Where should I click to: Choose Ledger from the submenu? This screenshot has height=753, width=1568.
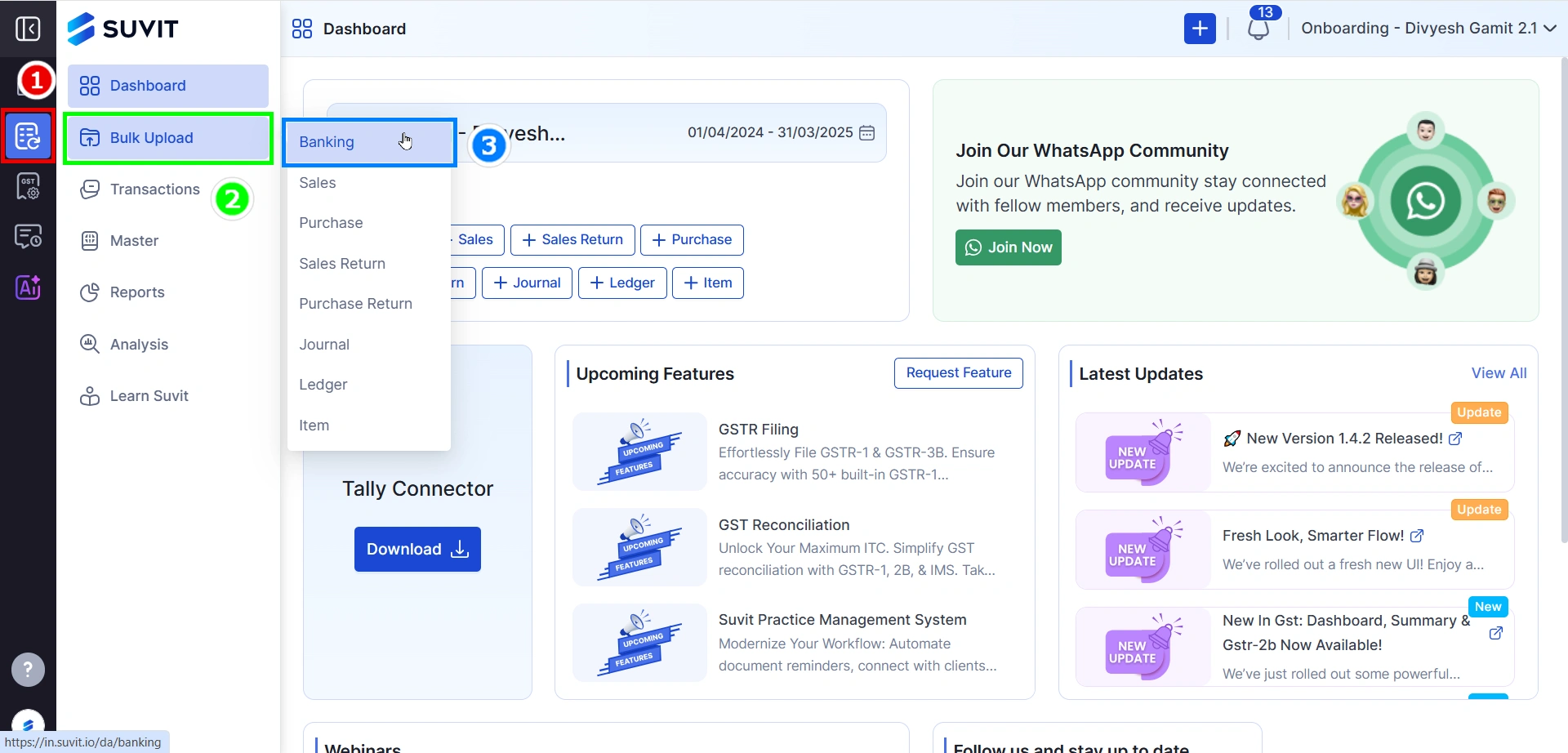click(x=369, y=385)
